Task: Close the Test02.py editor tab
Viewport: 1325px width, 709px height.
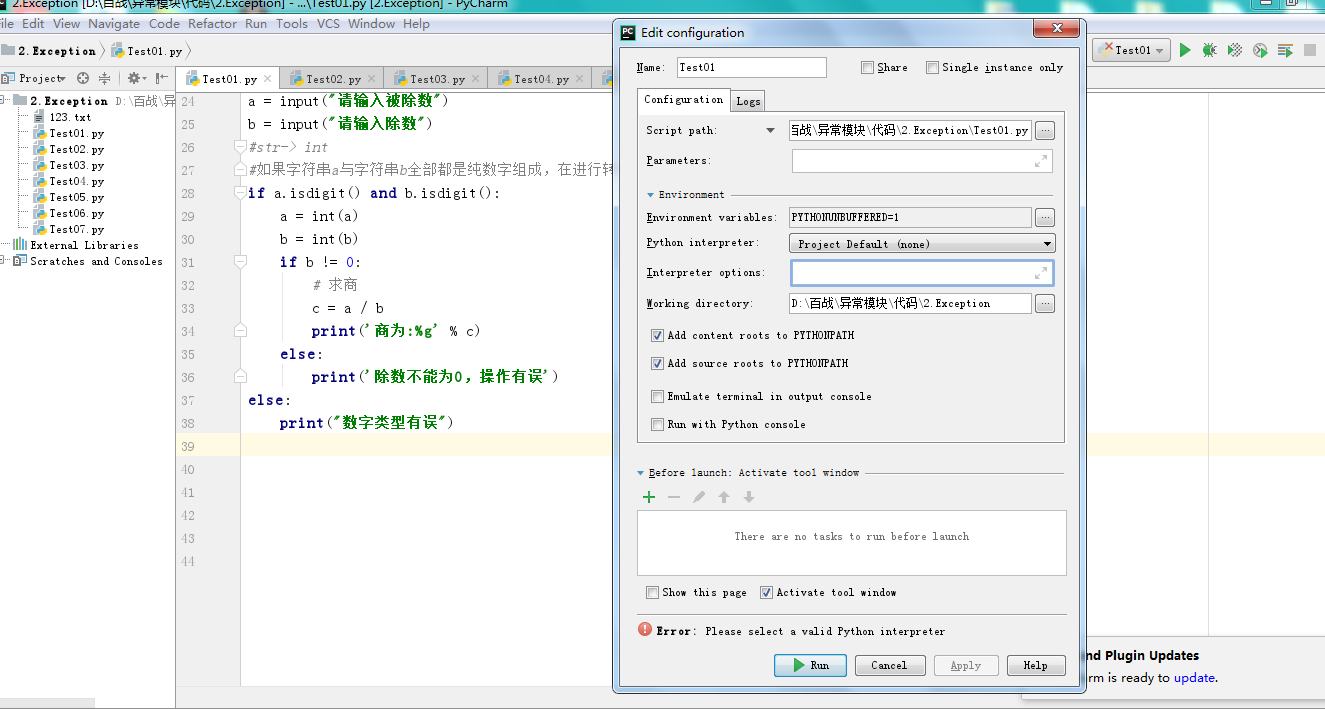Action: (x=372, y=79)
